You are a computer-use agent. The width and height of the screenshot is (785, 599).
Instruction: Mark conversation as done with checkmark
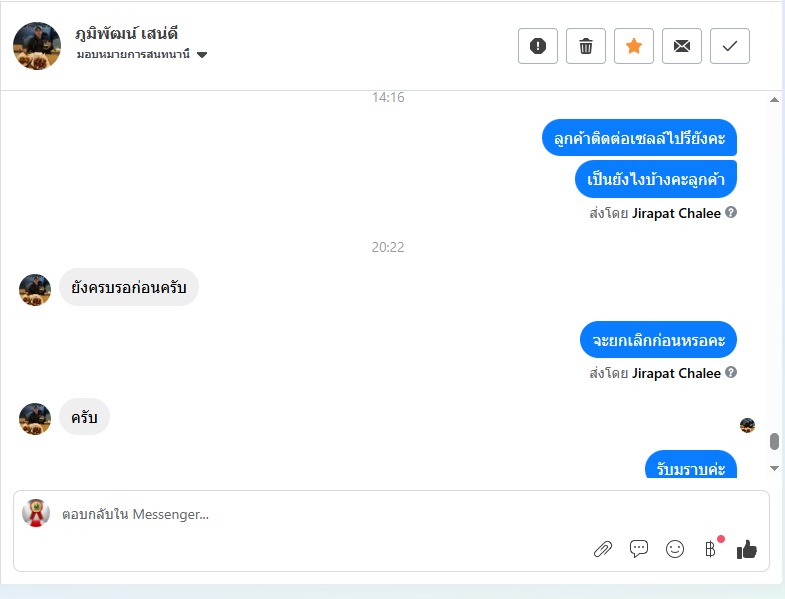tap(730, 46)
